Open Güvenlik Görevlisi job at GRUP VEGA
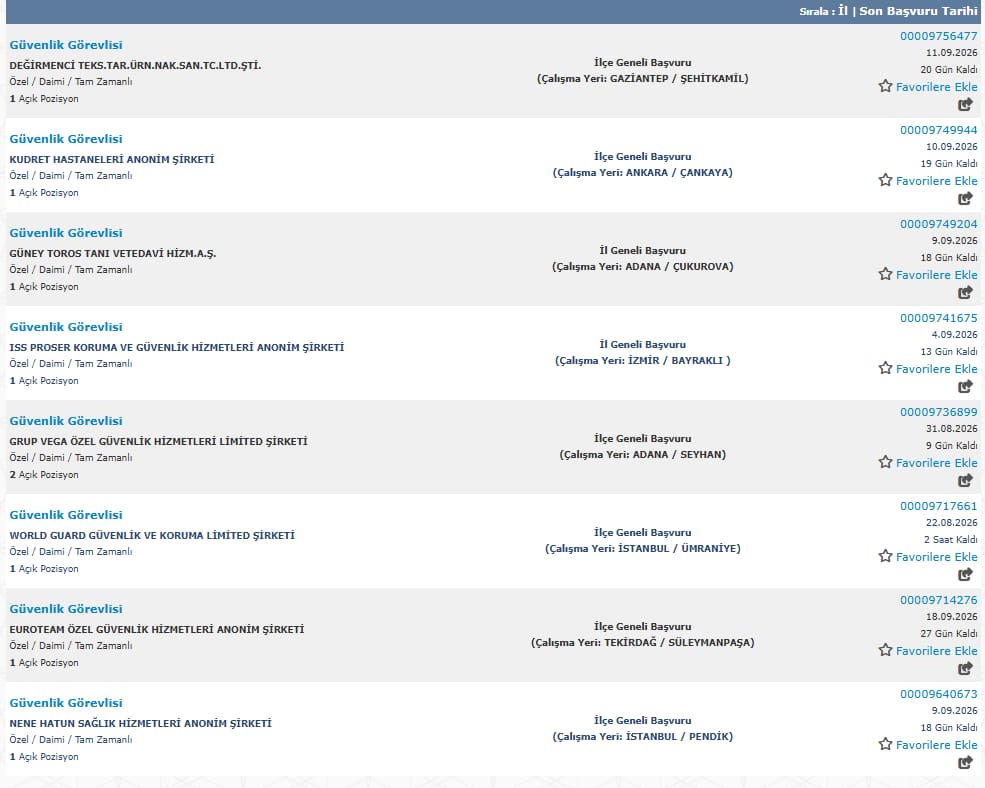985x788 pixels. (x=66, y=421)
